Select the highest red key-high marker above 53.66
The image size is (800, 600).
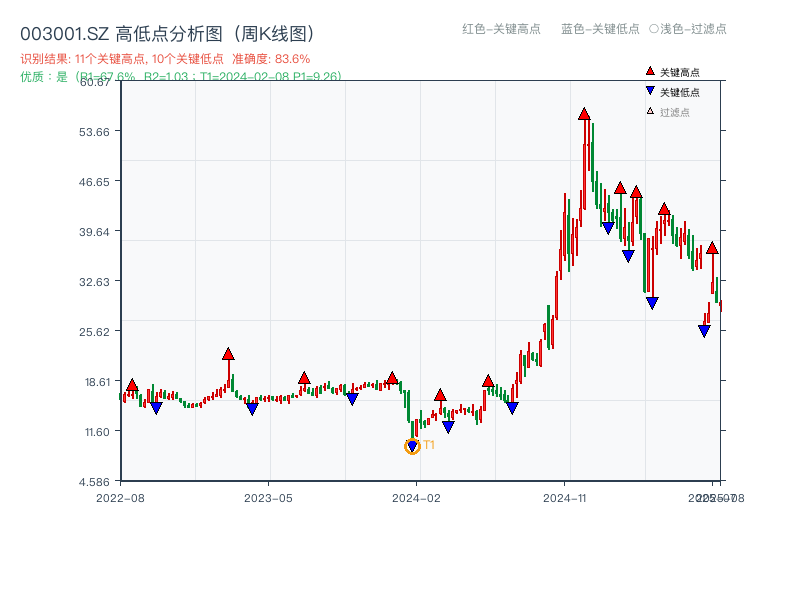pyautogui.click(x=584, y=114)
